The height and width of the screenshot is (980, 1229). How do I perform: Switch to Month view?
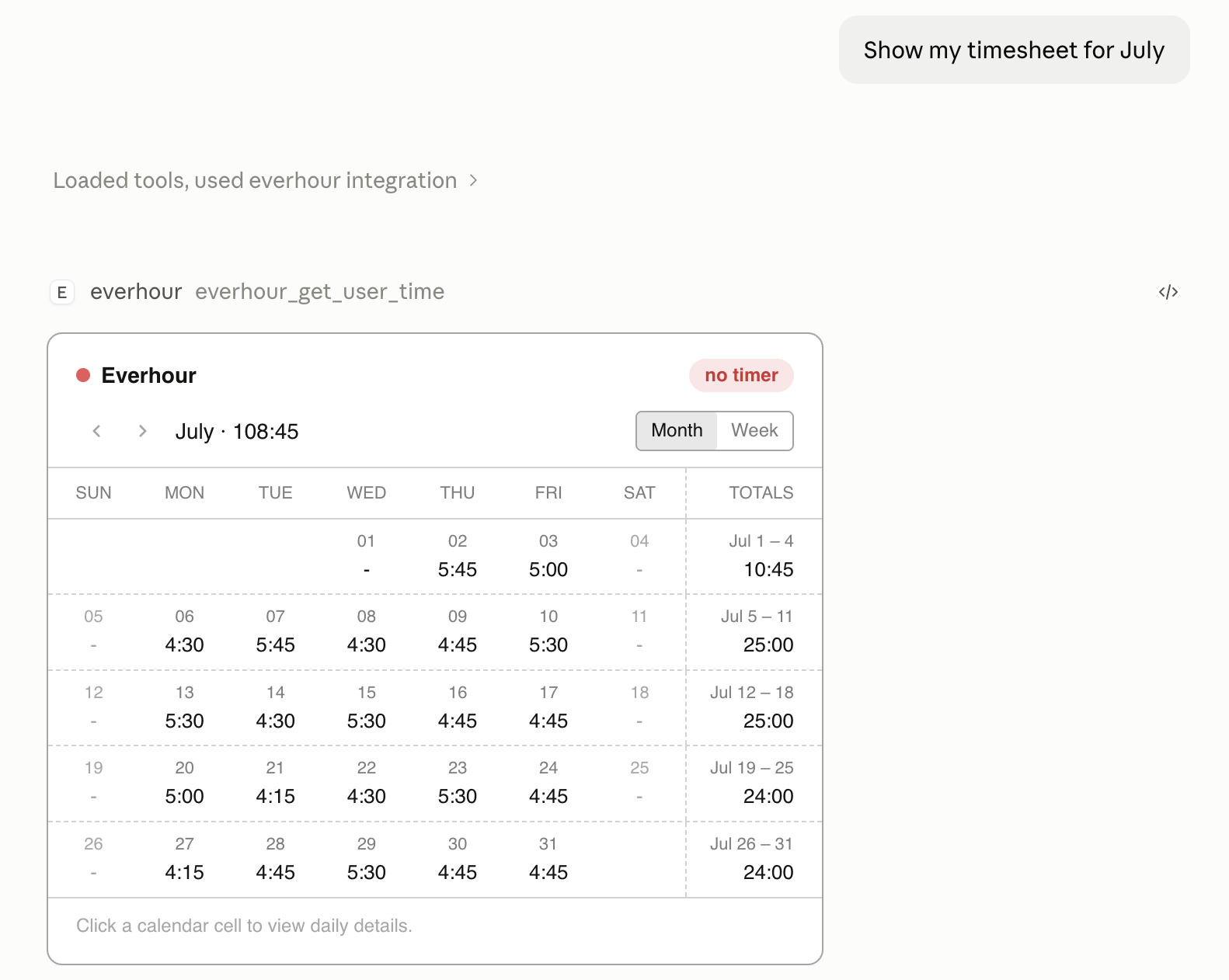click(677, 431)
